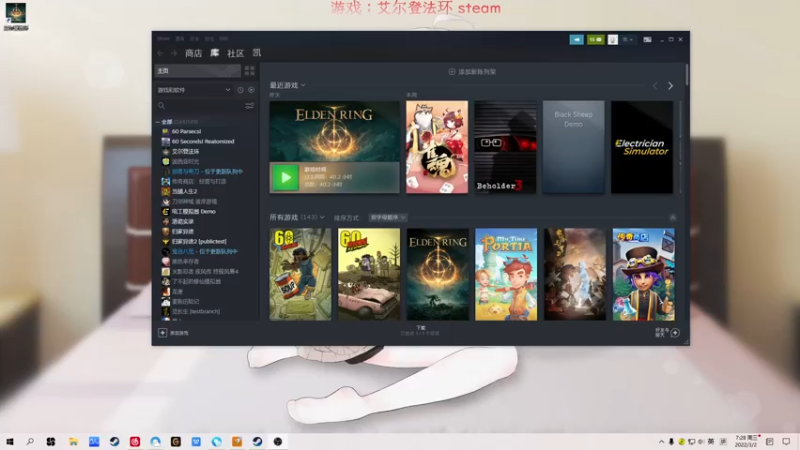Toggle sort by recent activity clock icon
The height and width of the screenshot is (450, 800).
coord(240,90)
